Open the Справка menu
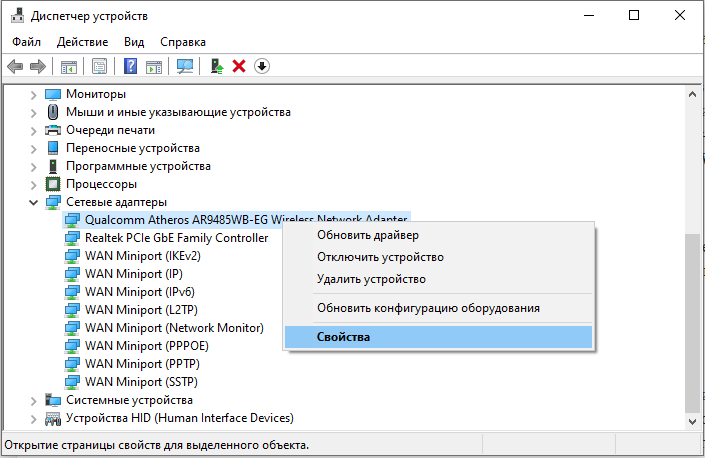 pyautogui.click(x=183, y=42)
